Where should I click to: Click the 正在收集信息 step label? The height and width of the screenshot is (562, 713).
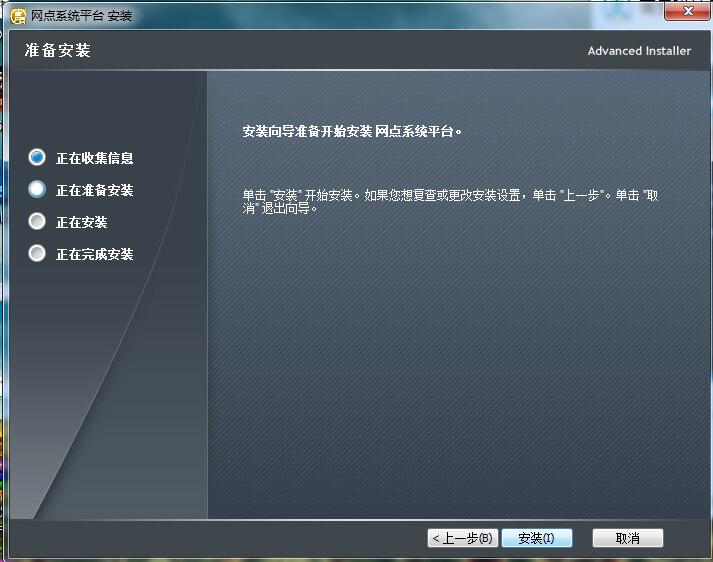click(x=94, y=158)
